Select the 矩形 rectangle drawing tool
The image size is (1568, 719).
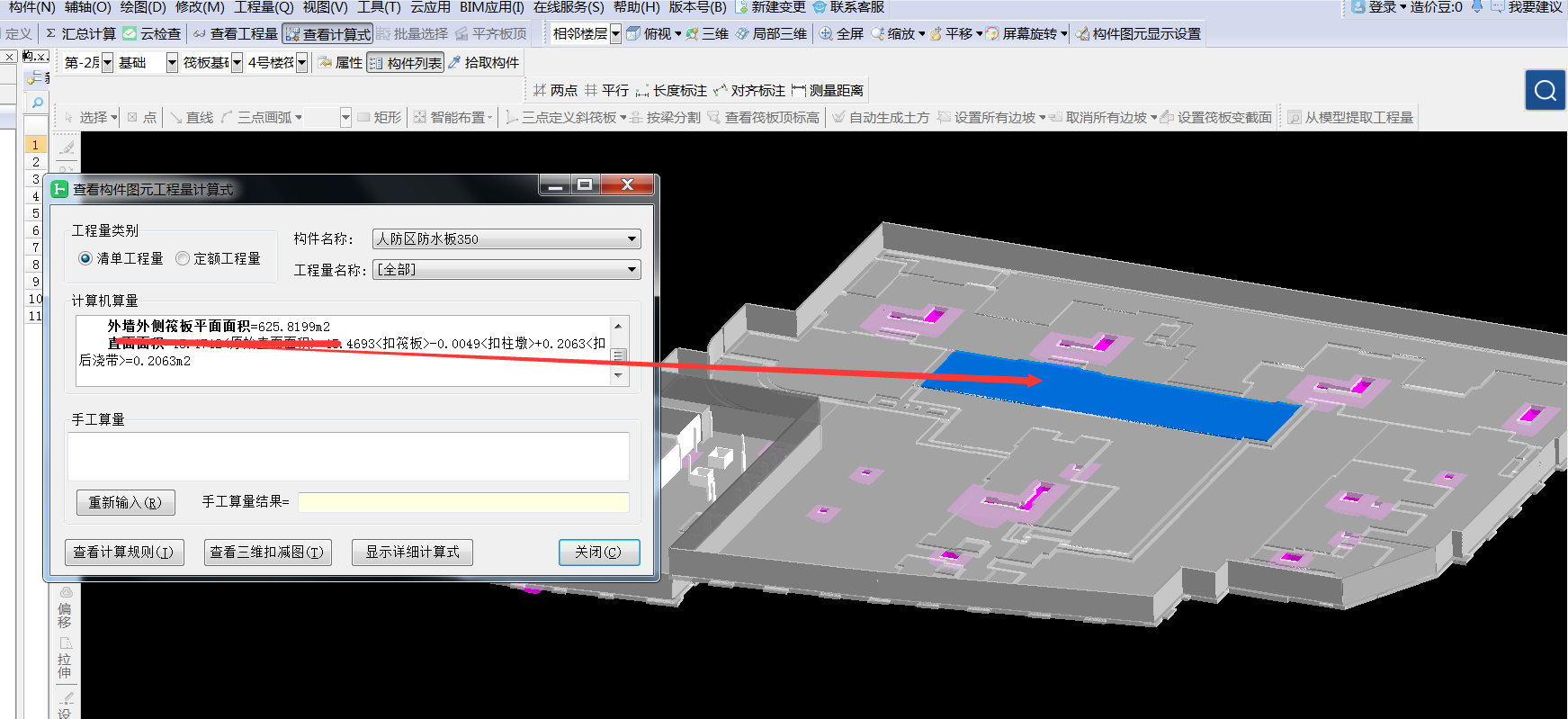tap(380, 117)
